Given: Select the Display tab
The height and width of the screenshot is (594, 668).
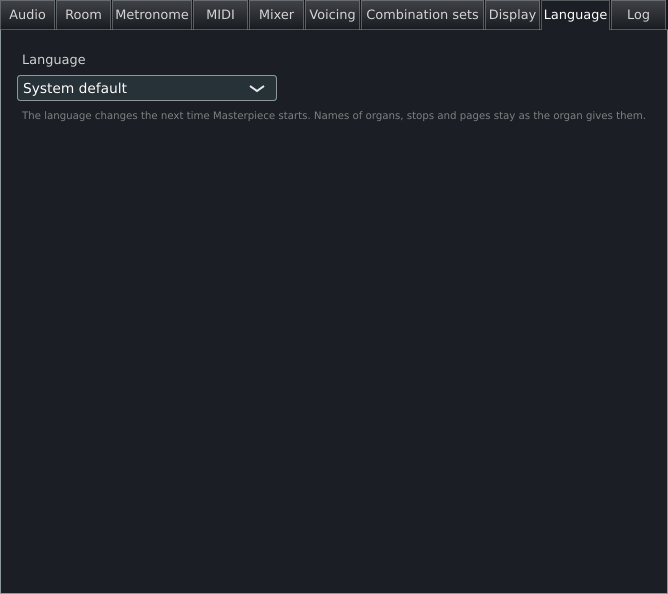Looking at the screenshot, I should point(512,15).
